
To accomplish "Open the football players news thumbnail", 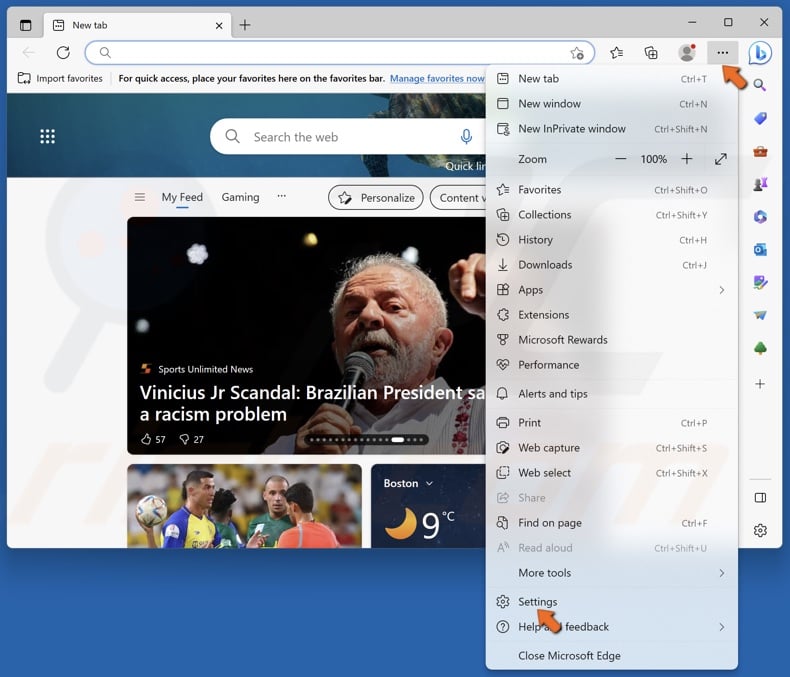I will [x=244, y=506].
